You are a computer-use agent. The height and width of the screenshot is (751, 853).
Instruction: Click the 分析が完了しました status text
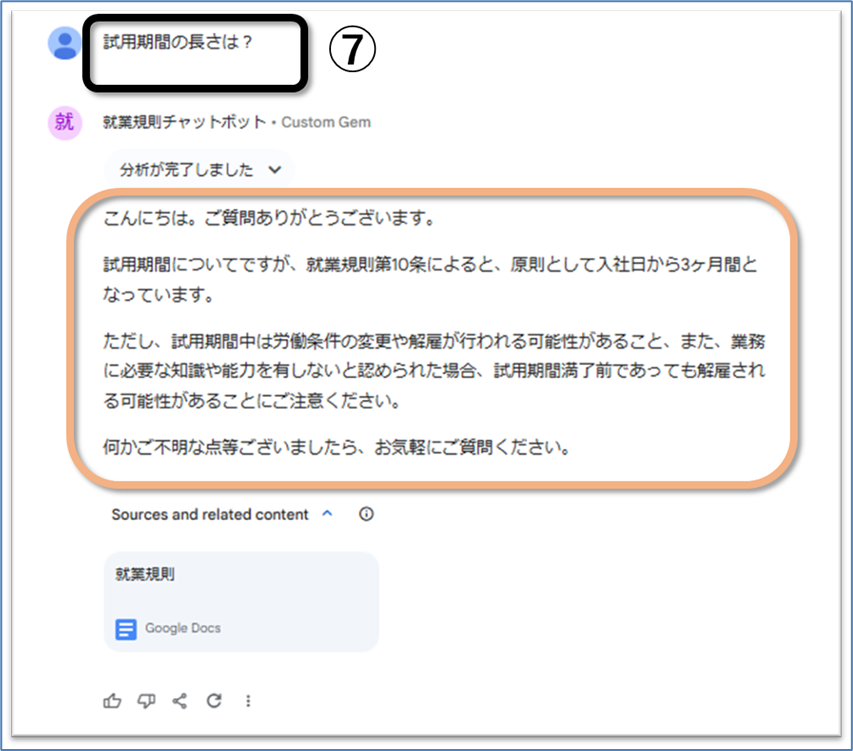click(x=186, y=170)
